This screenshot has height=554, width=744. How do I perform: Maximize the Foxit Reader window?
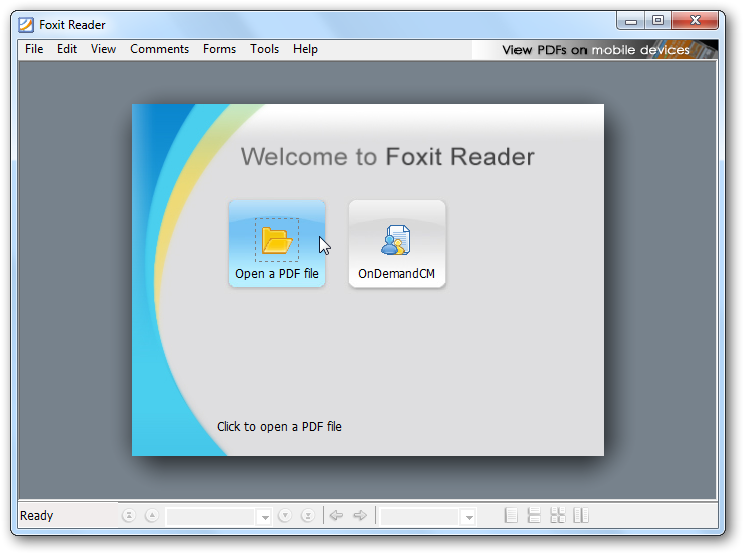(x=658, y=20)
